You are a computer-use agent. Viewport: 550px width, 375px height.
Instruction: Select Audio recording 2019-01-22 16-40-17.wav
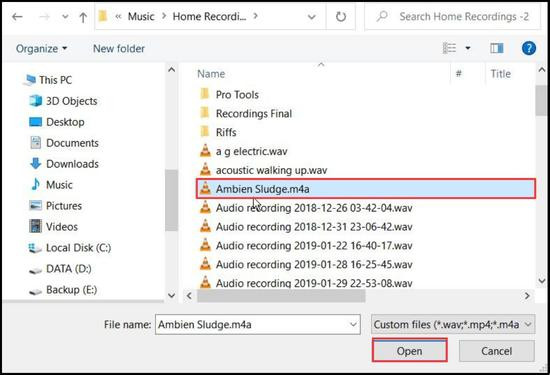click(x=314, y=246)
